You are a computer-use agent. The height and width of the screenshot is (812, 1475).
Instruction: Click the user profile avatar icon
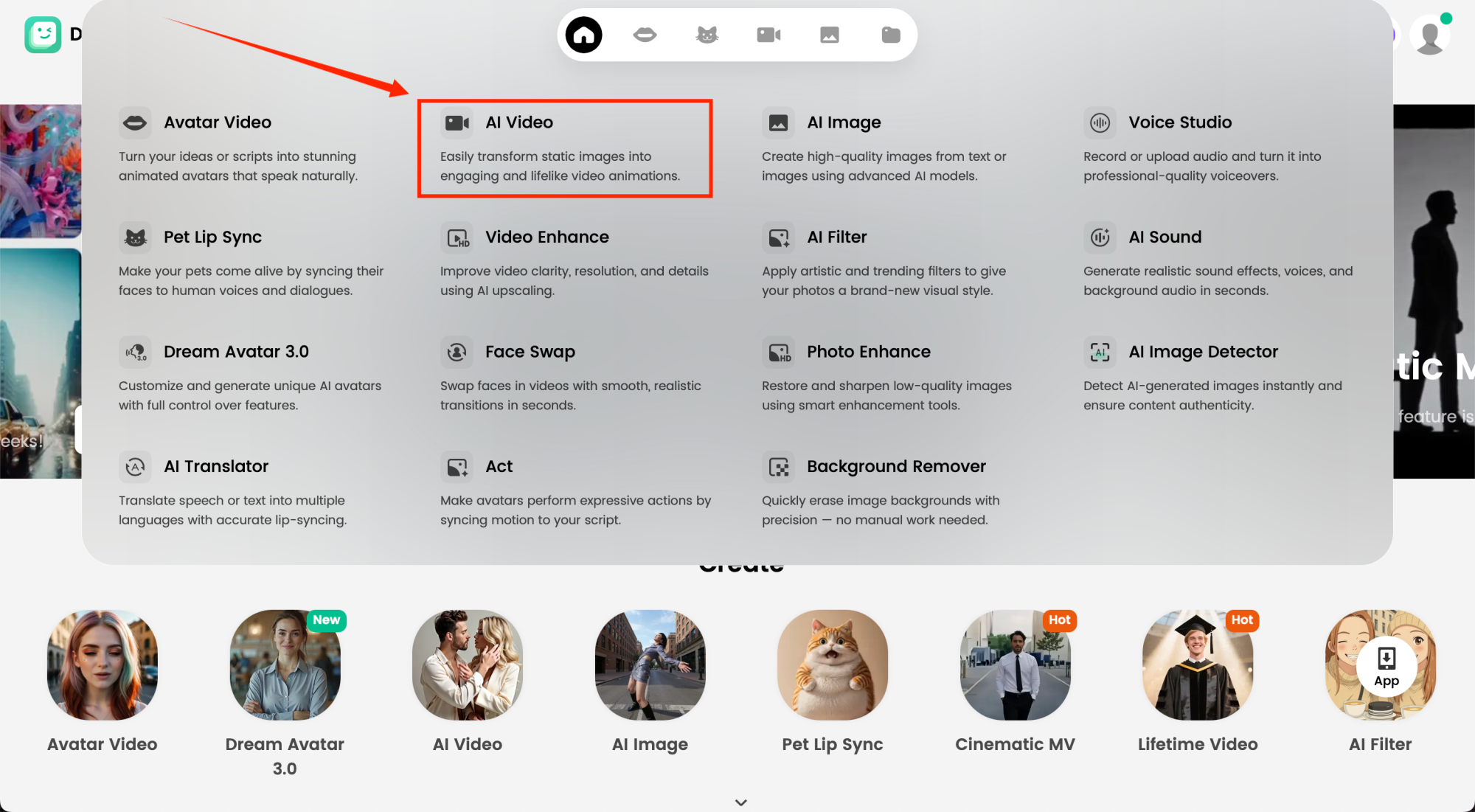(1430, 35)
